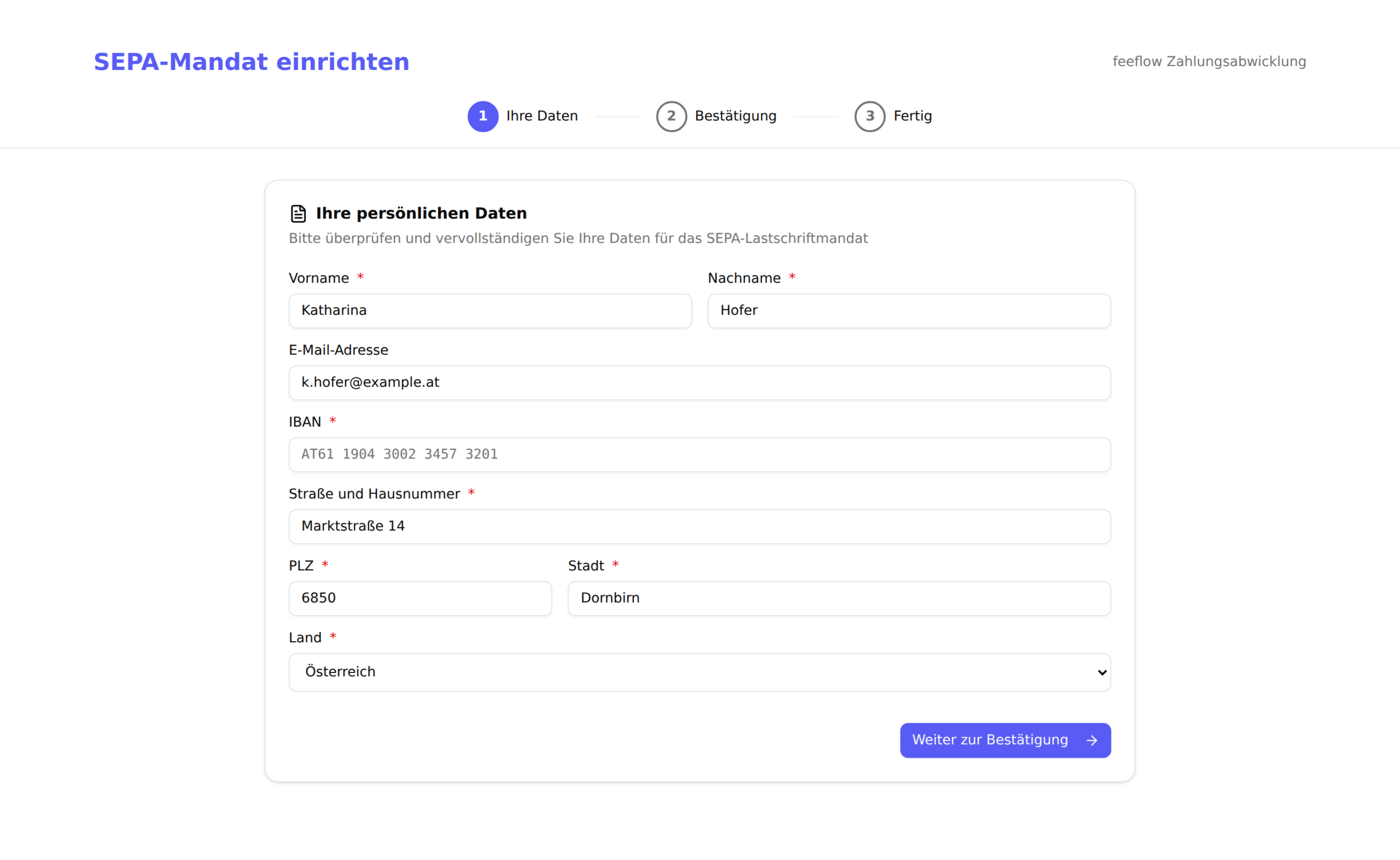Click the Nachname field label
Image resolution: width=1400 pixels, height=860 pixels.
[x=744, y=278]
